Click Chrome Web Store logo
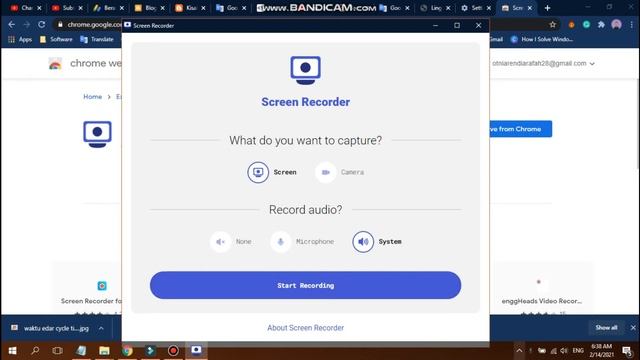The height and width of the screenshot is (360, 640). click(x=55, y=64)
